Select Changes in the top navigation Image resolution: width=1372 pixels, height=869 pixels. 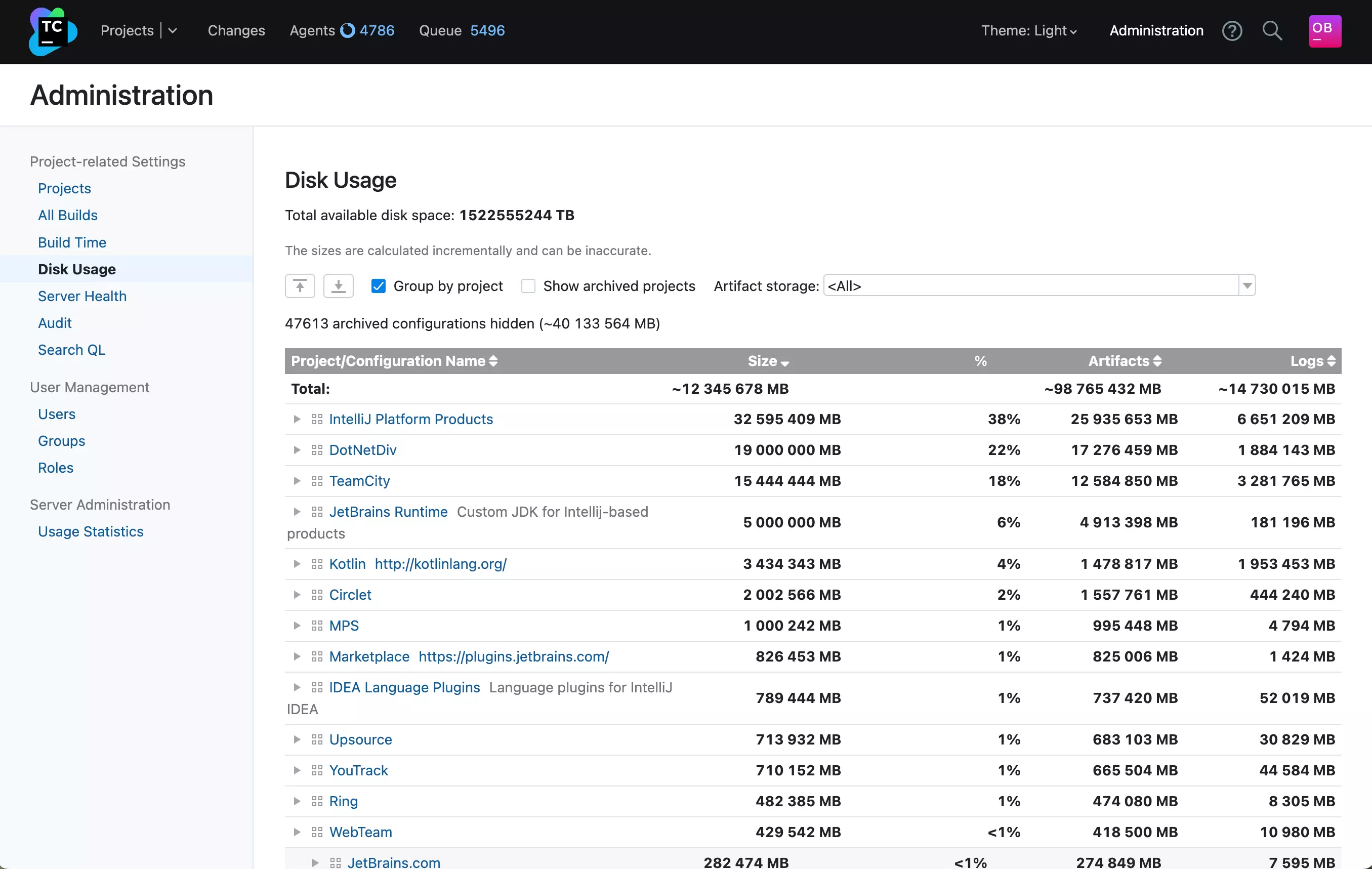click(236, 30)
